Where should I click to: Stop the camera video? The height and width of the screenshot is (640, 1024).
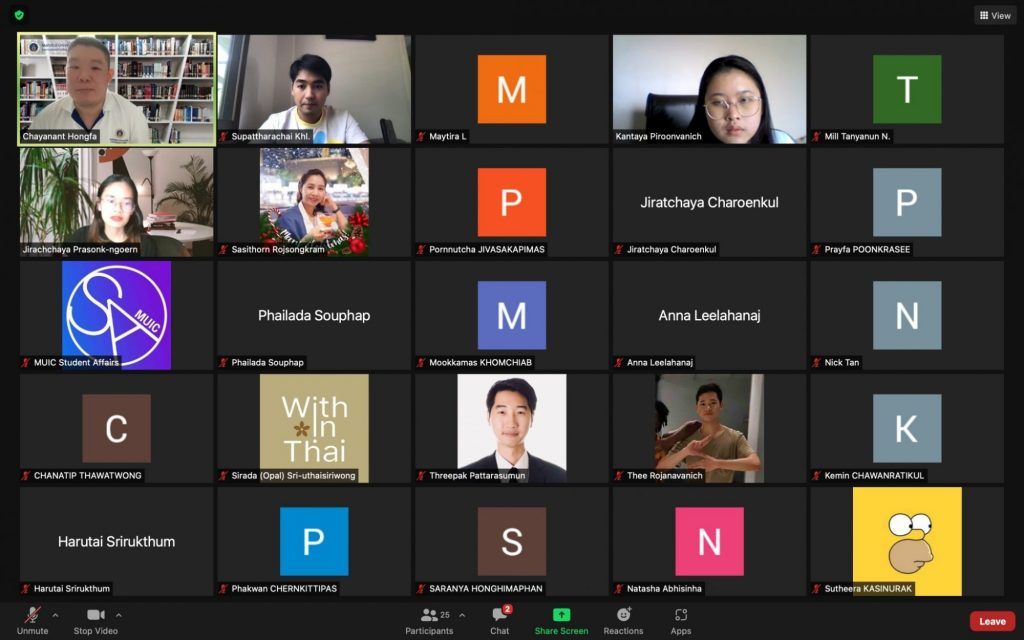pos(95,619)
